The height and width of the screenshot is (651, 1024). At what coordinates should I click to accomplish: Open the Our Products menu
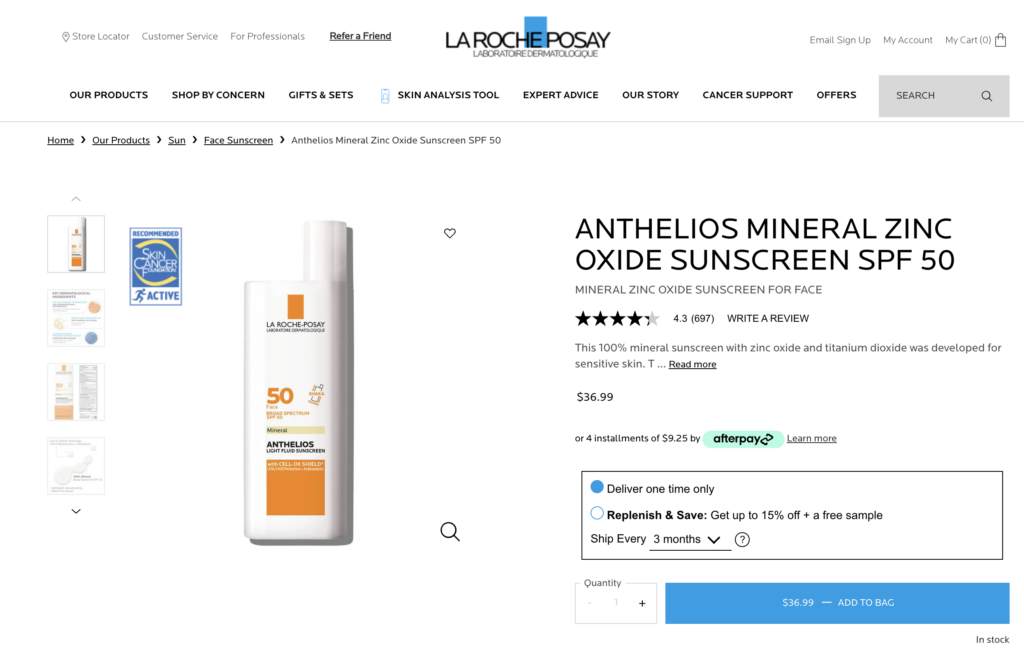coord(108,95)
